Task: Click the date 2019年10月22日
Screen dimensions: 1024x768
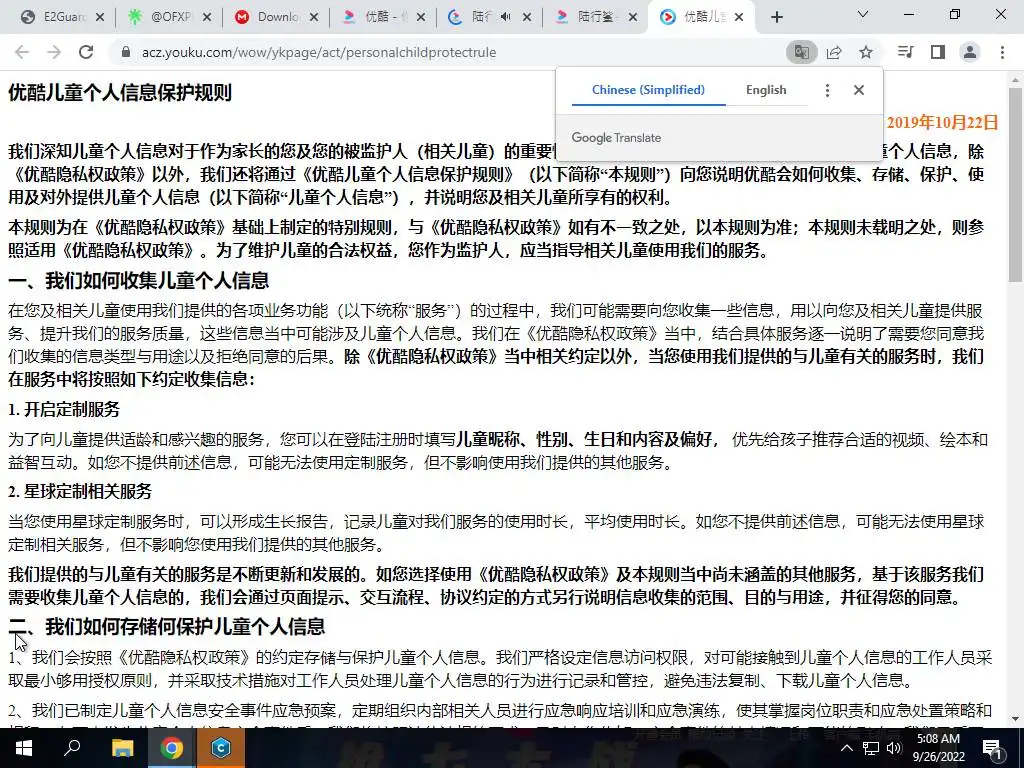Action: pos(942,122)
